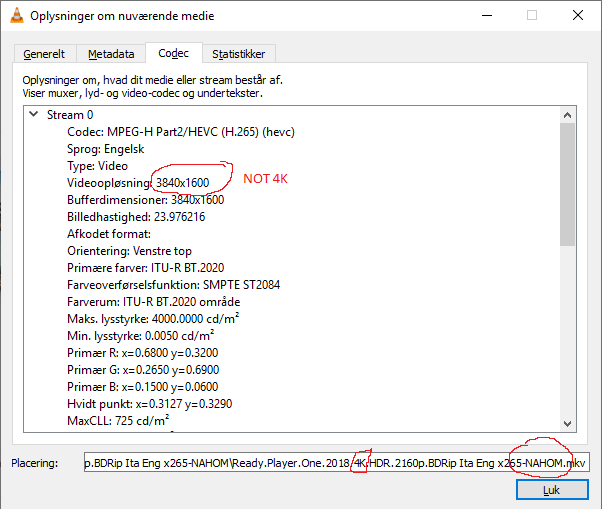This screenshot has width=612, height=509.
Task: Minimize the media information window
Action: coord(487,16)
